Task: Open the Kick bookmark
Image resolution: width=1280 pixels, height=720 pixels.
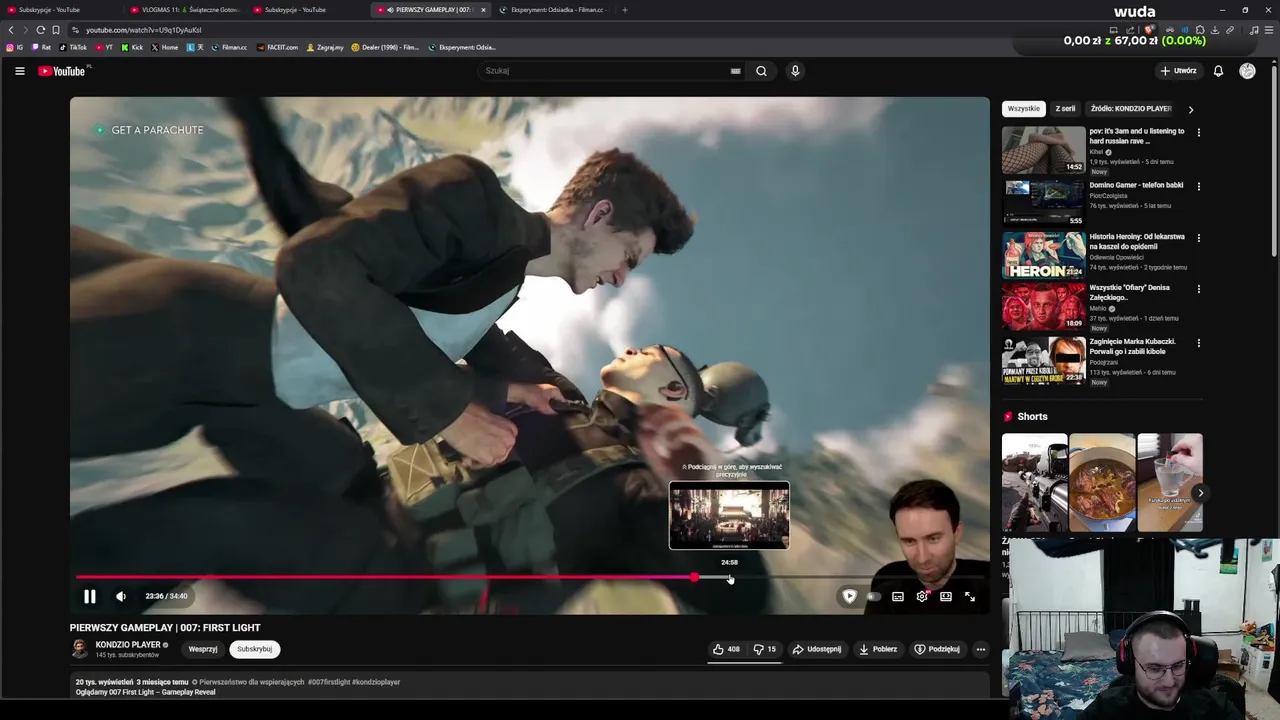Action: click(x=132, y=47)
